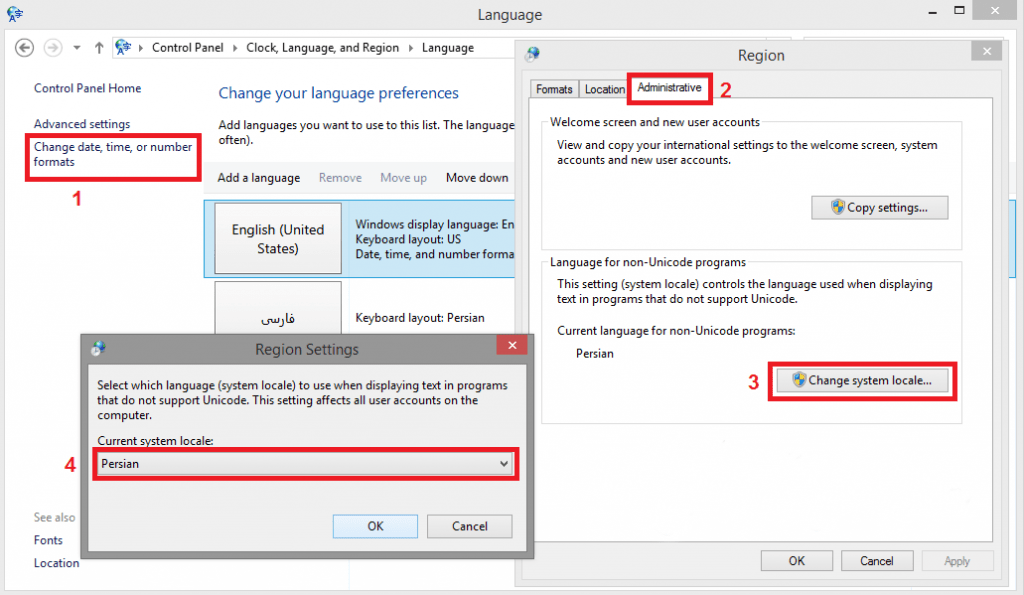
Task: Click Move down in language list
Action: [x=477, y=178]
